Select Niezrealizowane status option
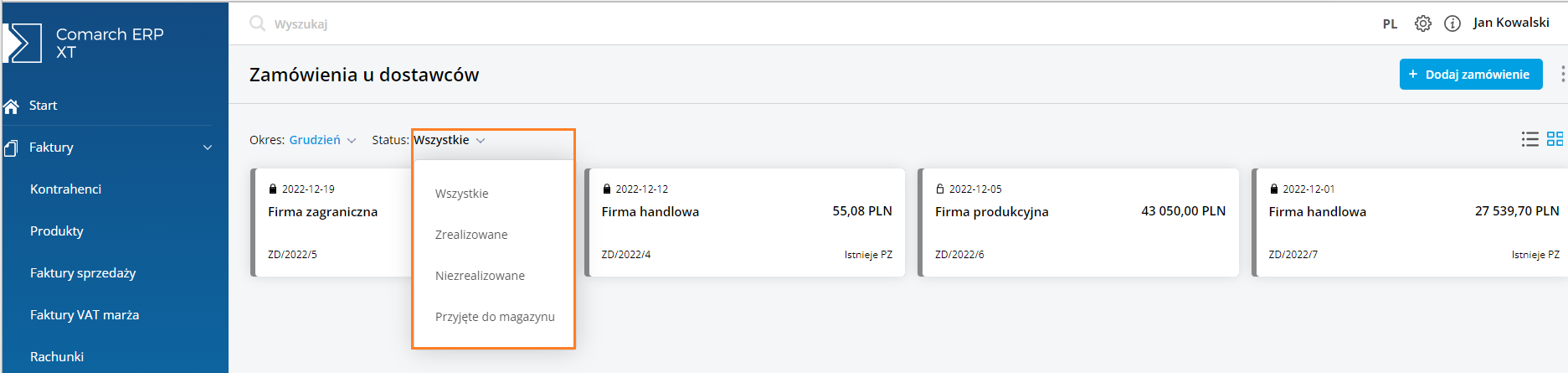1568x373 pixels. click(x=480, y=276)
